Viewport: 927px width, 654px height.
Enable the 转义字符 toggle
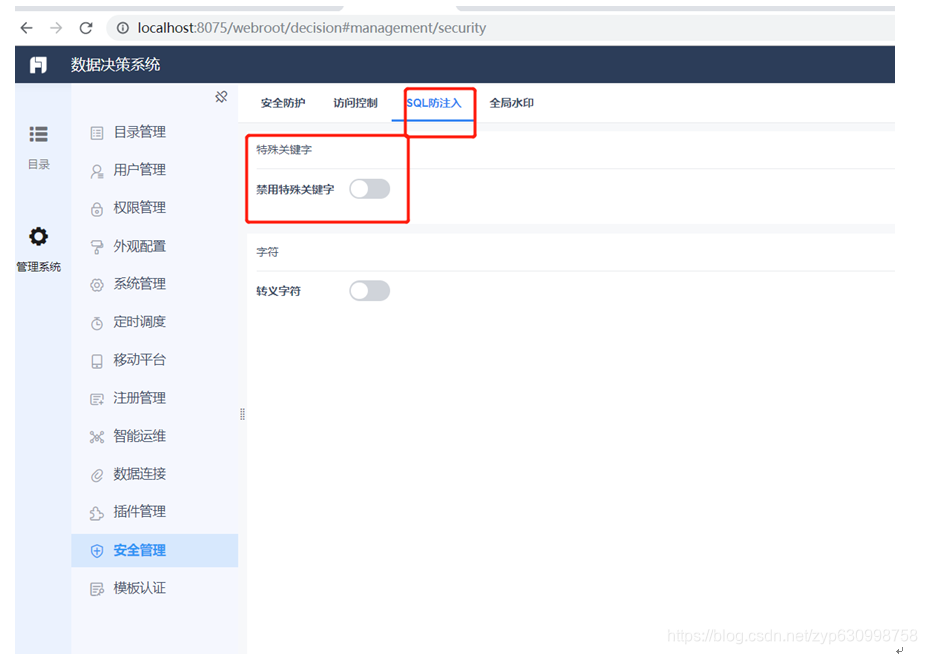pyautogui.click(x=369, y=291)
